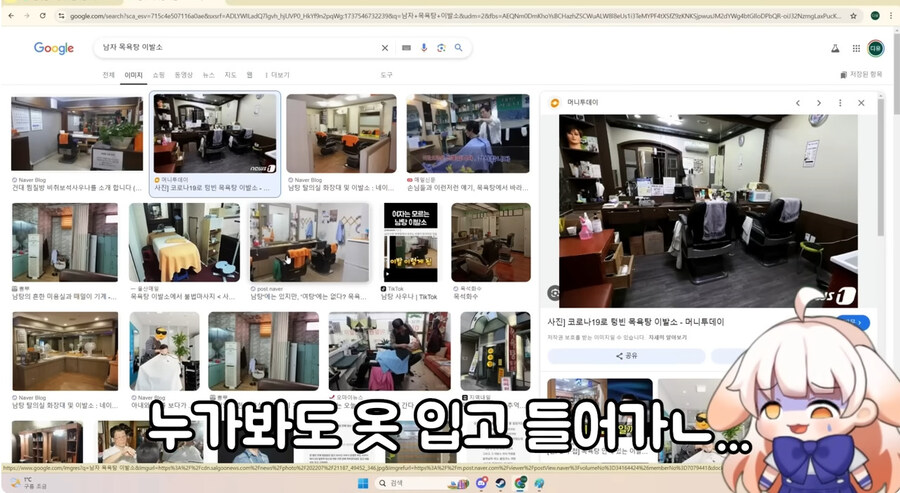Switch to the 동영상 tab

click(x=184, y=75)
